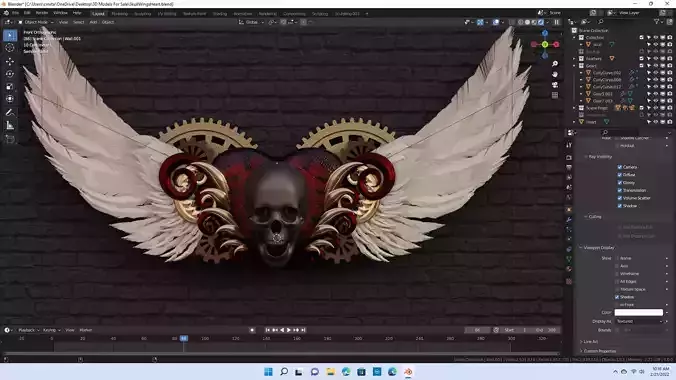
Task: Open the Object Mode dropdown
Action: point(36,22)
